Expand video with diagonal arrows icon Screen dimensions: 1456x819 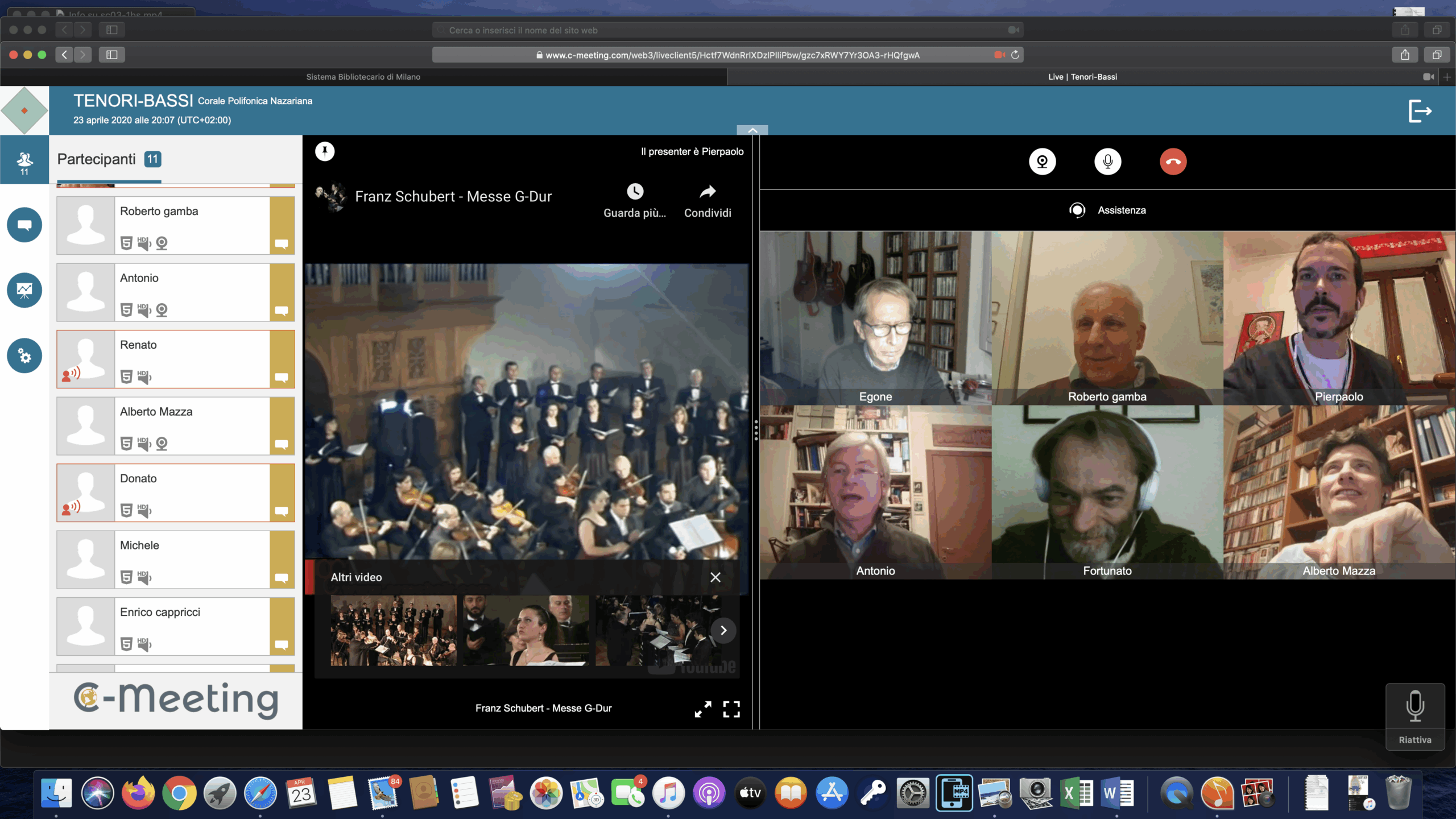click(x=703, y=709)
